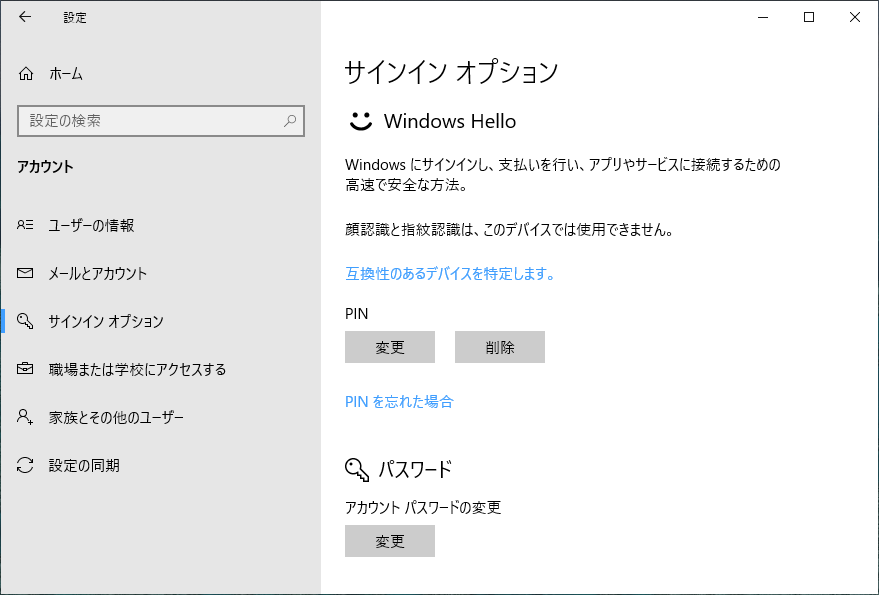879x595 pixels.
Task: Click the password 変更 button
Action: [390, 541]
